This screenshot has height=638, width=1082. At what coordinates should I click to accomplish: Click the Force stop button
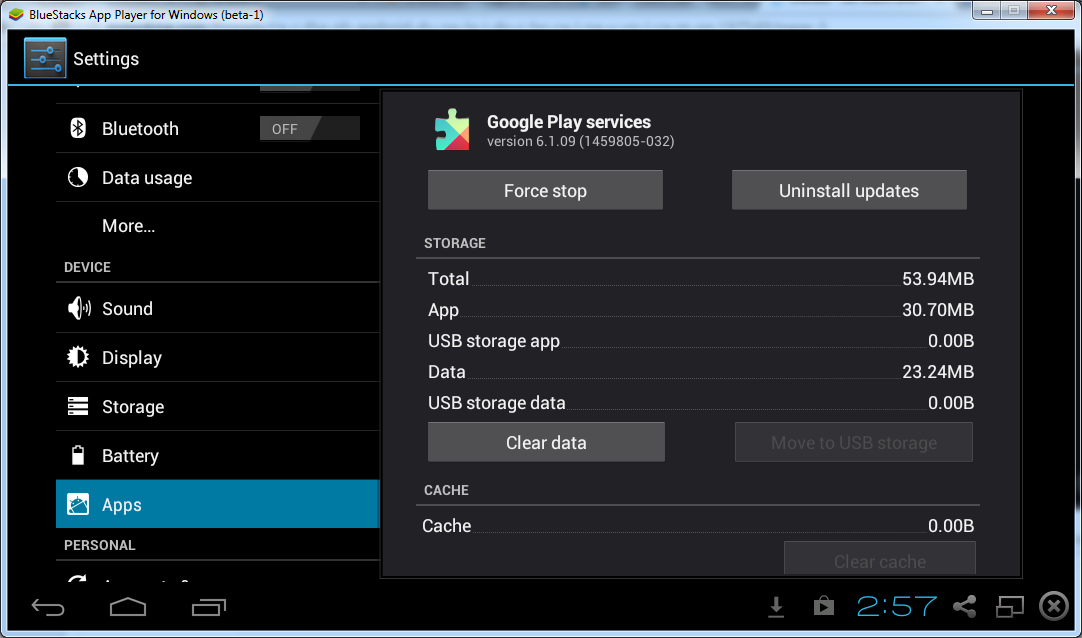(545, 190)
